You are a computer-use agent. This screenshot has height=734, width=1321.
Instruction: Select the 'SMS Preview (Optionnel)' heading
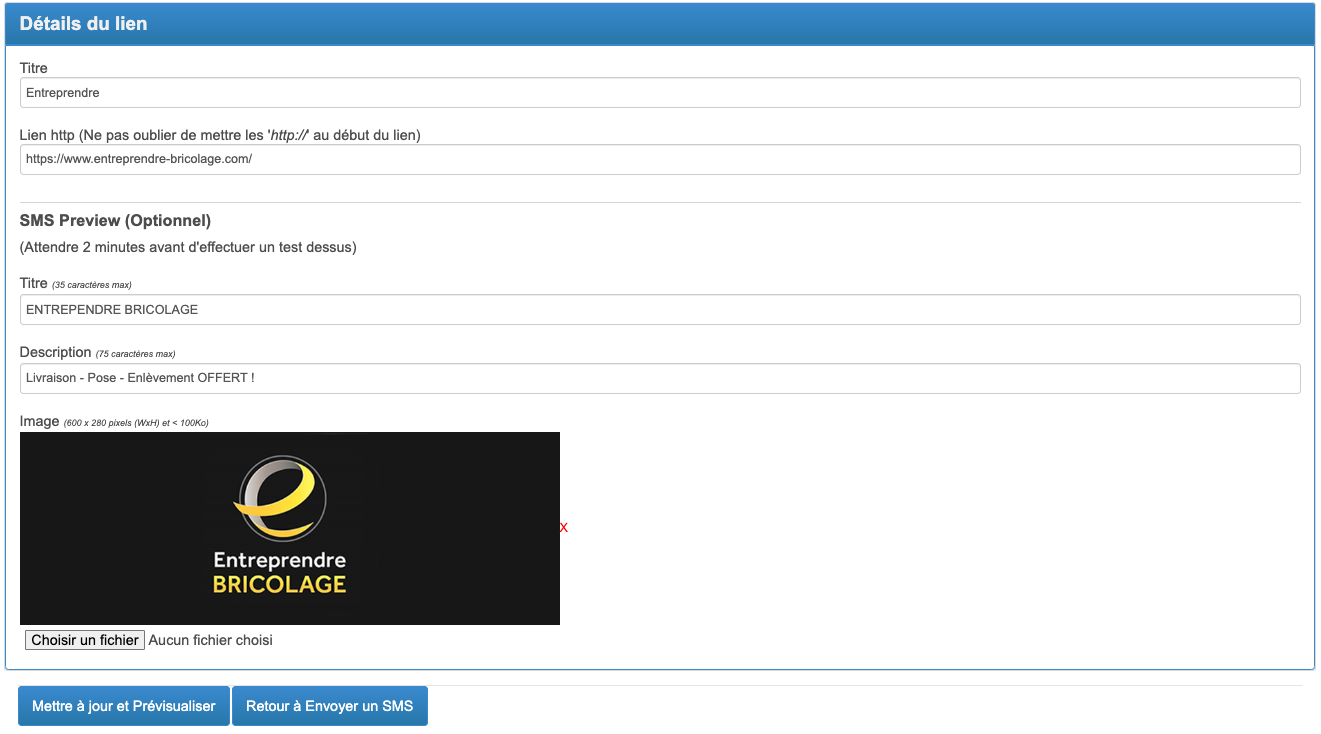(115, 221)
